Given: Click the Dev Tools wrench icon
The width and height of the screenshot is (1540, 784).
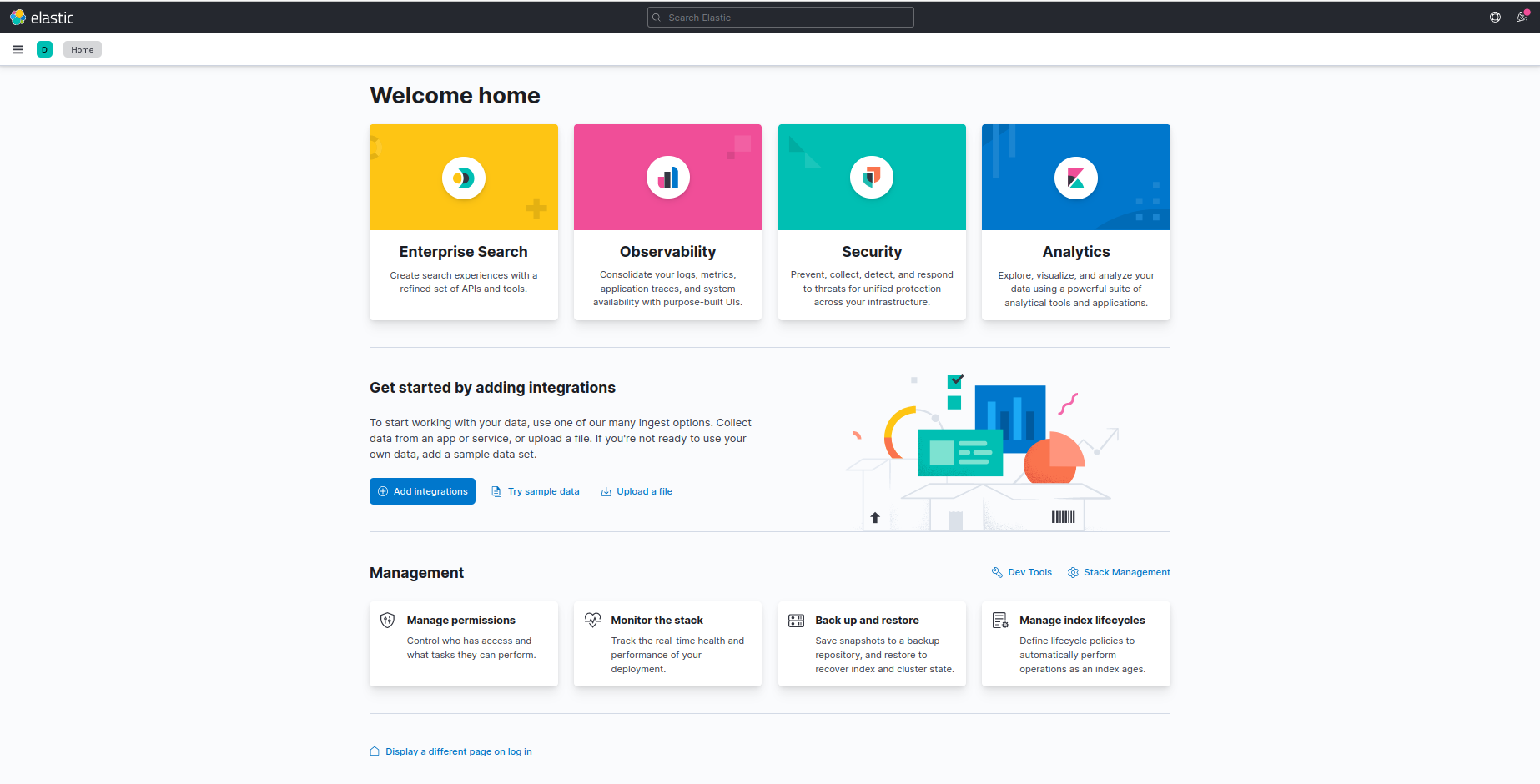Looking at the screenshot, I should pyautogui.click(x=996, y=572).
